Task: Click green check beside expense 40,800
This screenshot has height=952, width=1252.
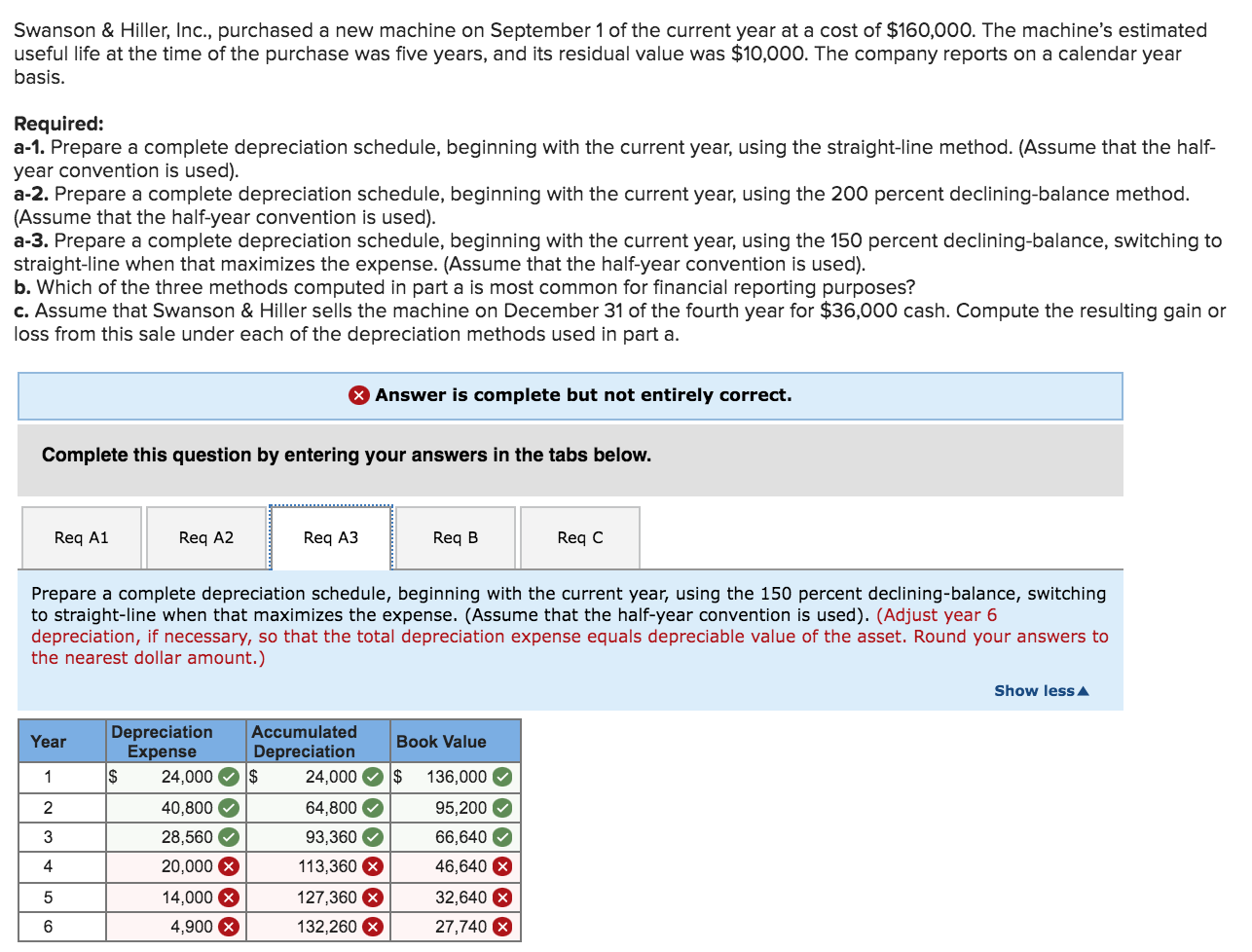Action: point(229,808)
